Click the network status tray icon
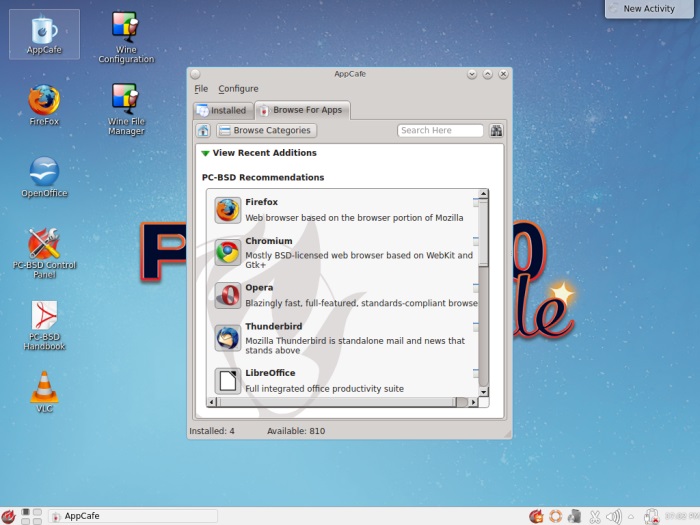The width and height of the screenshot is (700, 525). [652, 517]
